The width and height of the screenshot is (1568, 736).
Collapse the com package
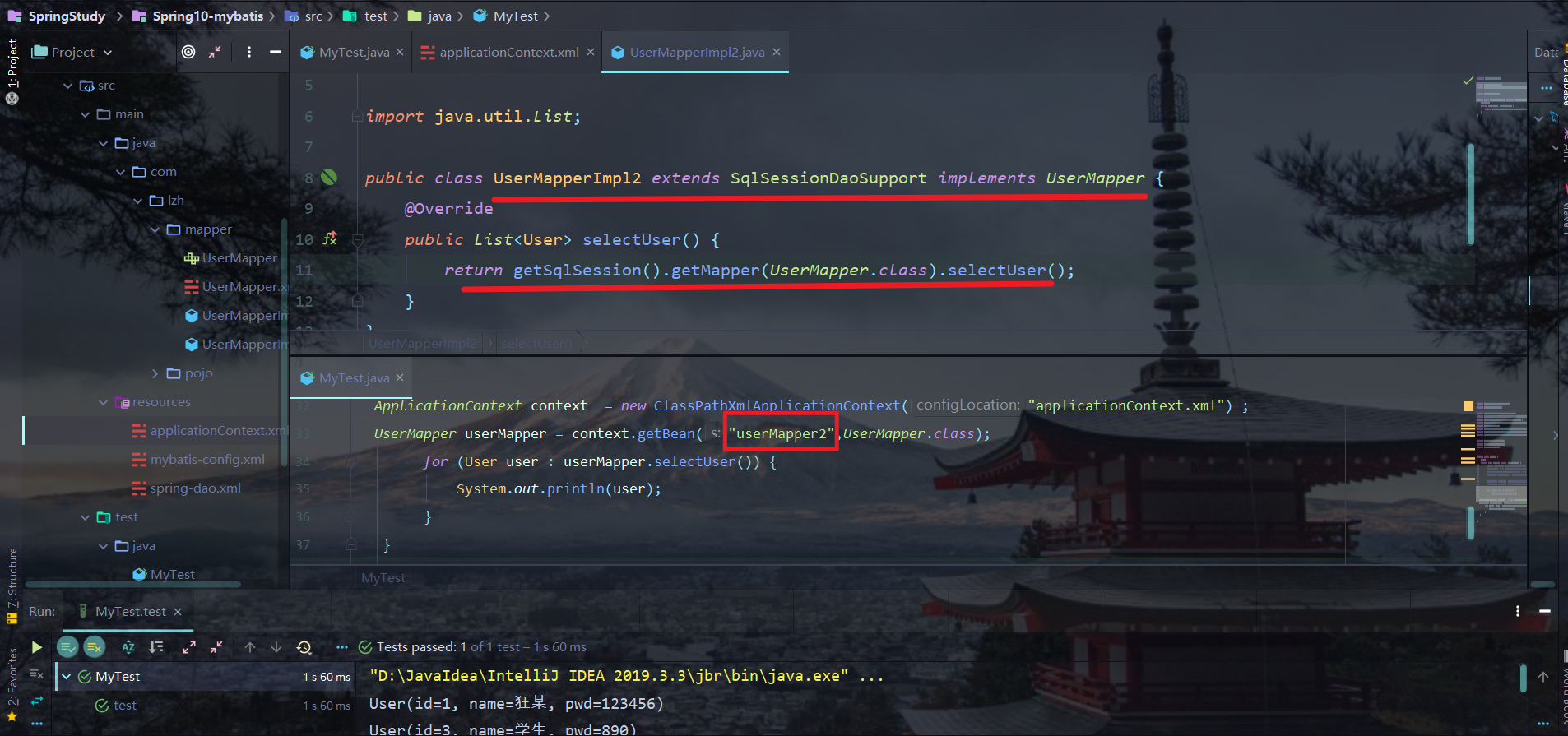pos(121,172)
